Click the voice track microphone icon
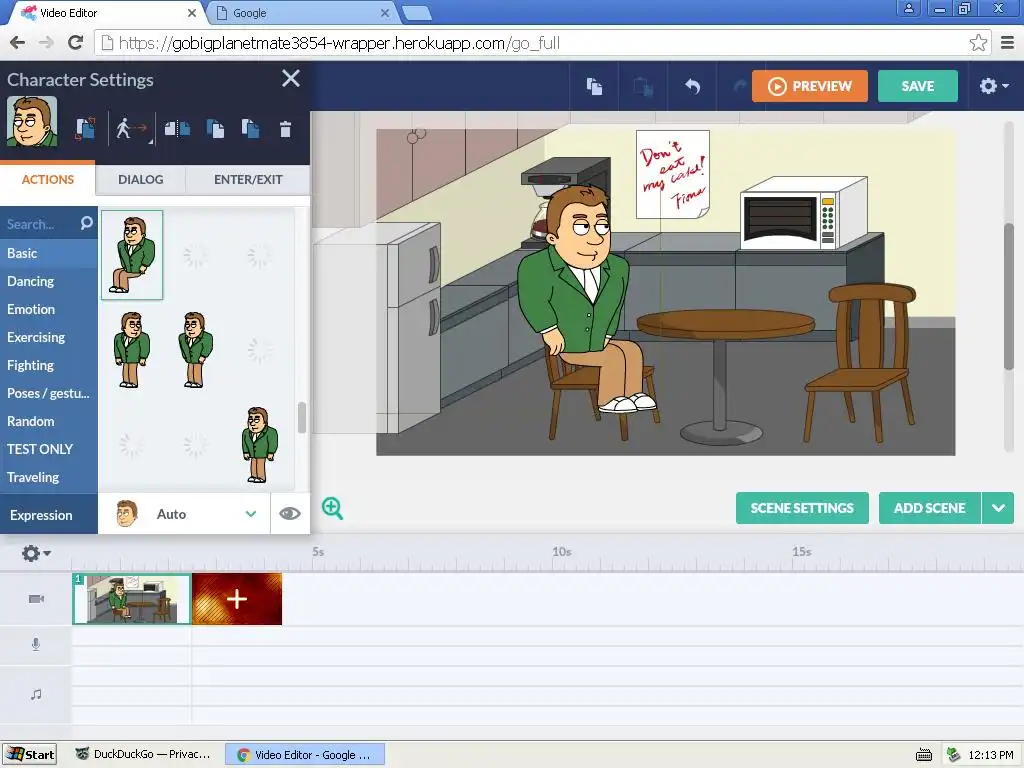The height and width of the screenshot is (768, 1024). [x=36, y=645]
